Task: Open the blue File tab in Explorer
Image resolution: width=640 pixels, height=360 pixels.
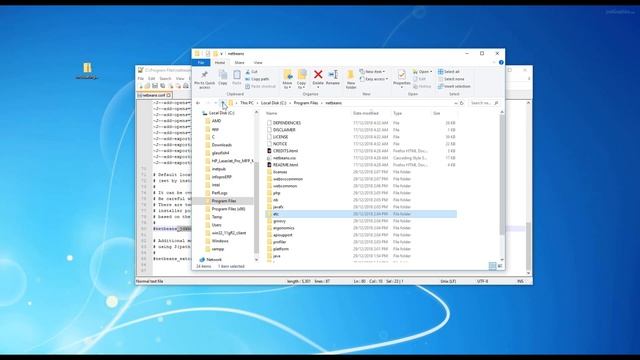Action: 201,62
